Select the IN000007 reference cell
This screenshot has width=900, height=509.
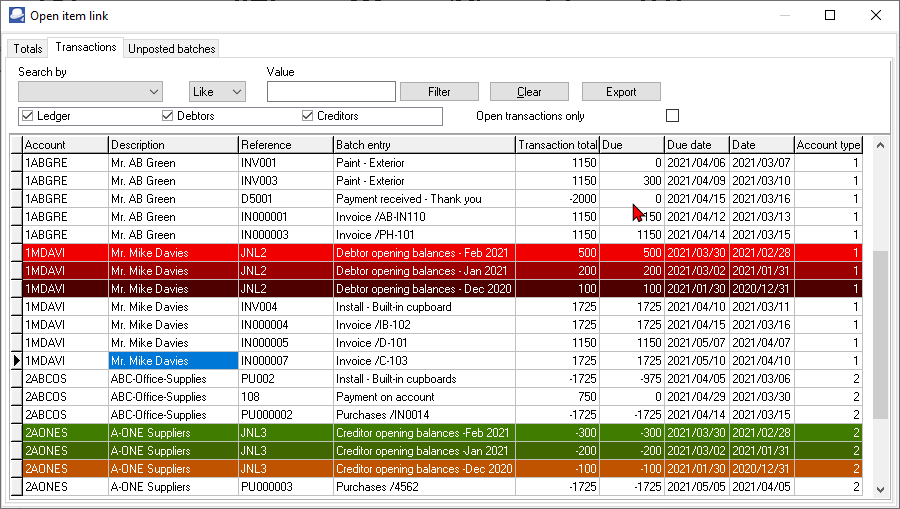(285, 361)
